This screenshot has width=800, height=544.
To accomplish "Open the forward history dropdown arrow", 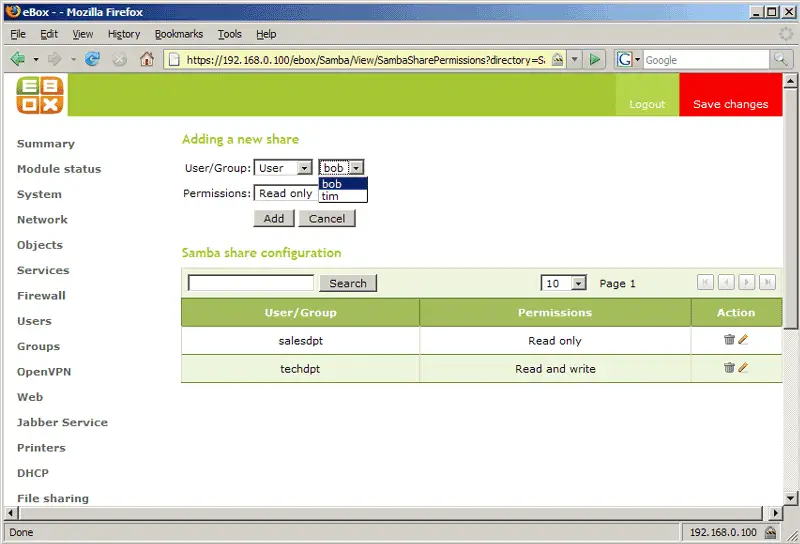I will (x=73, y=60).
